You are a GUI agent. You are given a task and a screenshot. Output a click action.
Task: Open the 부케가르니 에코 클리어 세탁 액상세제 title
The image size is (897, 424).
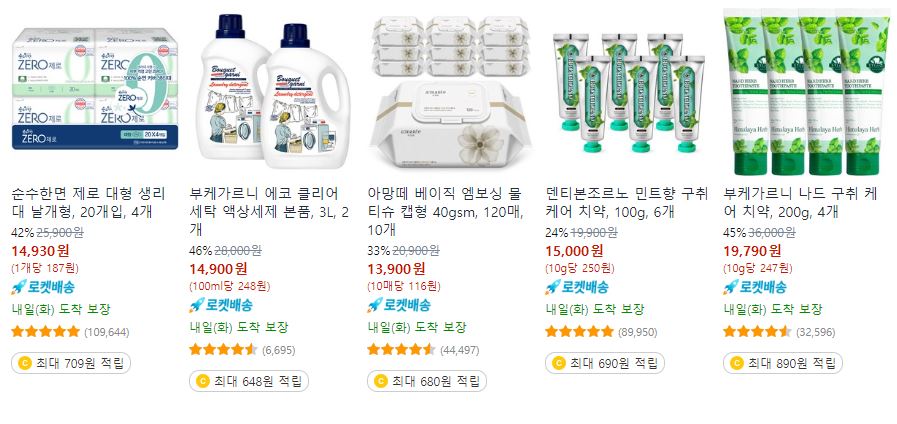269,212
